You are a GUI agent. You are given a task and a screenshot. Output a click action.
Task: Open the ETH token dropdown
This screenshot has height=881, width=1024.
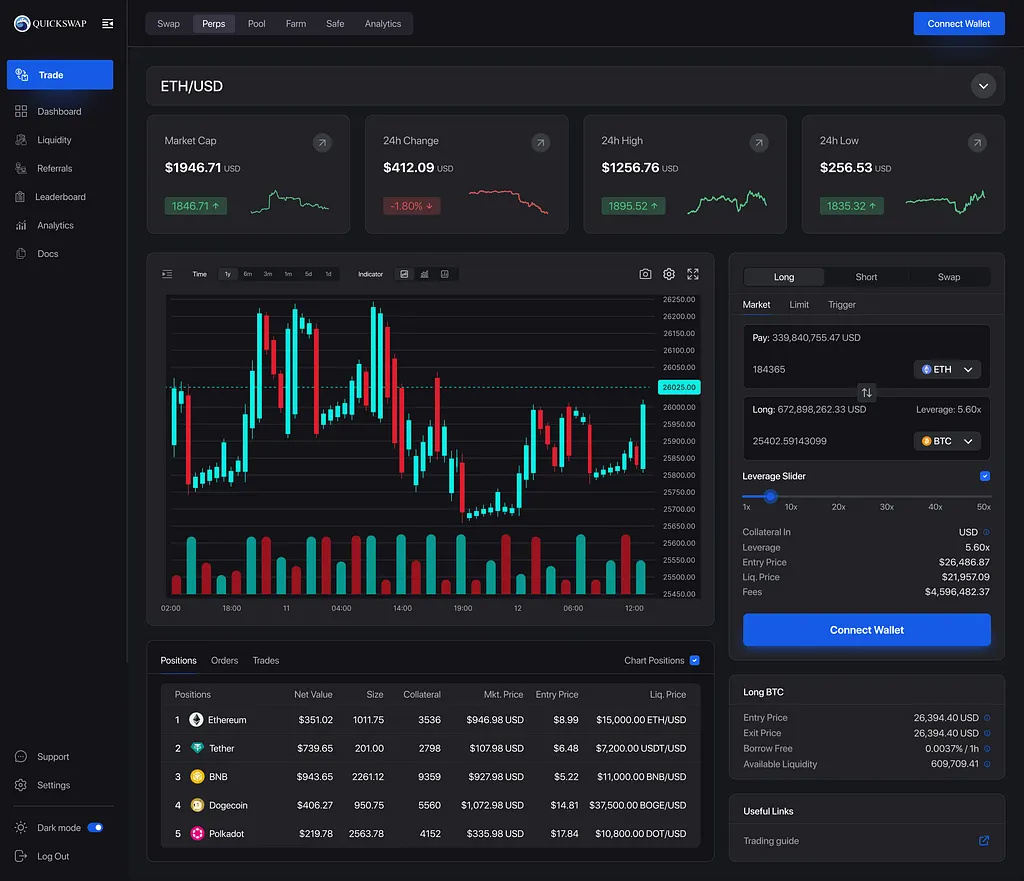pos(947,370)
